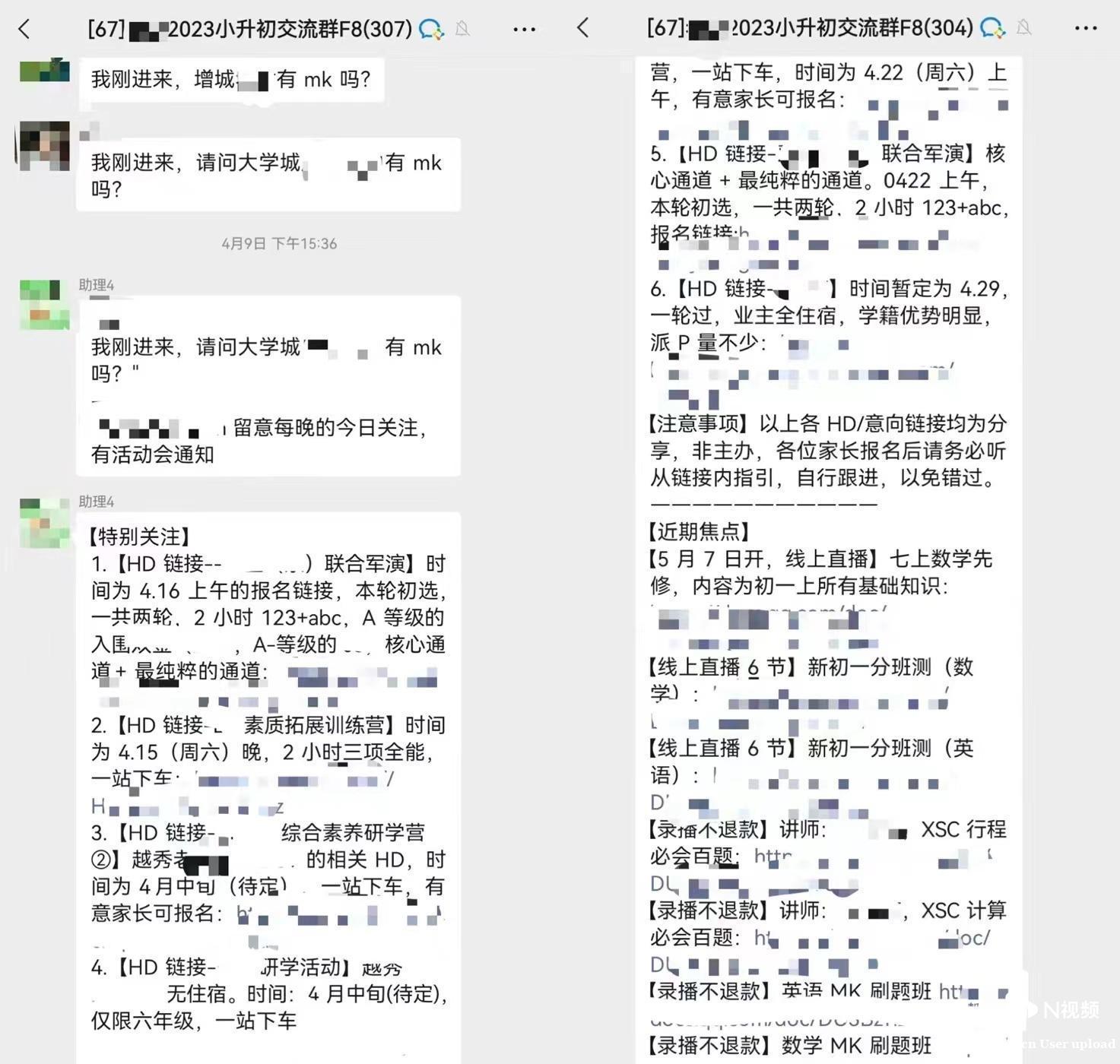Open blurred link after 意家长可报名 in item 3

pos(341,914)
